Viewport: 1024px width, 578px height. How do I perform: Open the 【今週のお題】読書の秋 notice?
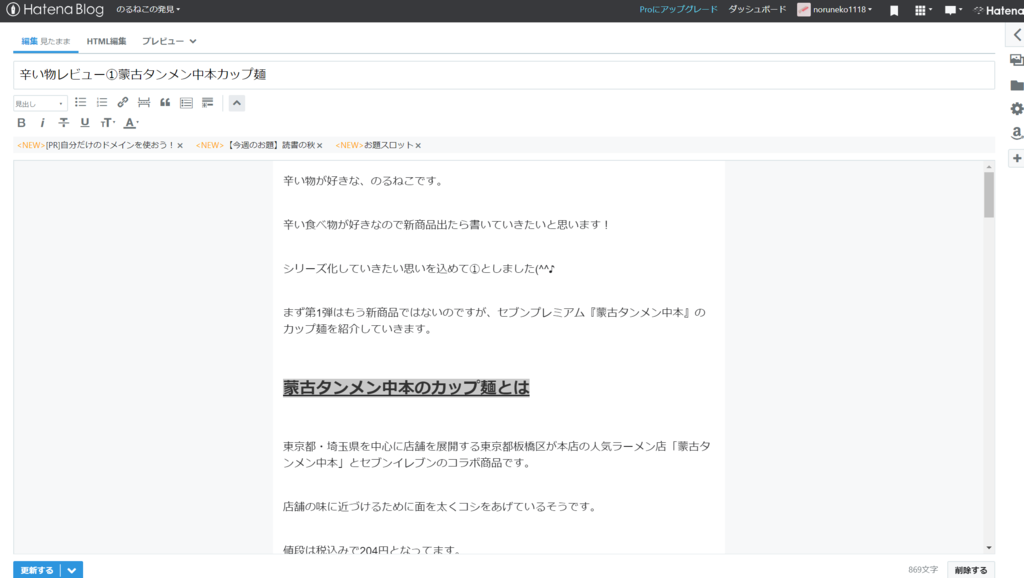[x=255, y=145]
